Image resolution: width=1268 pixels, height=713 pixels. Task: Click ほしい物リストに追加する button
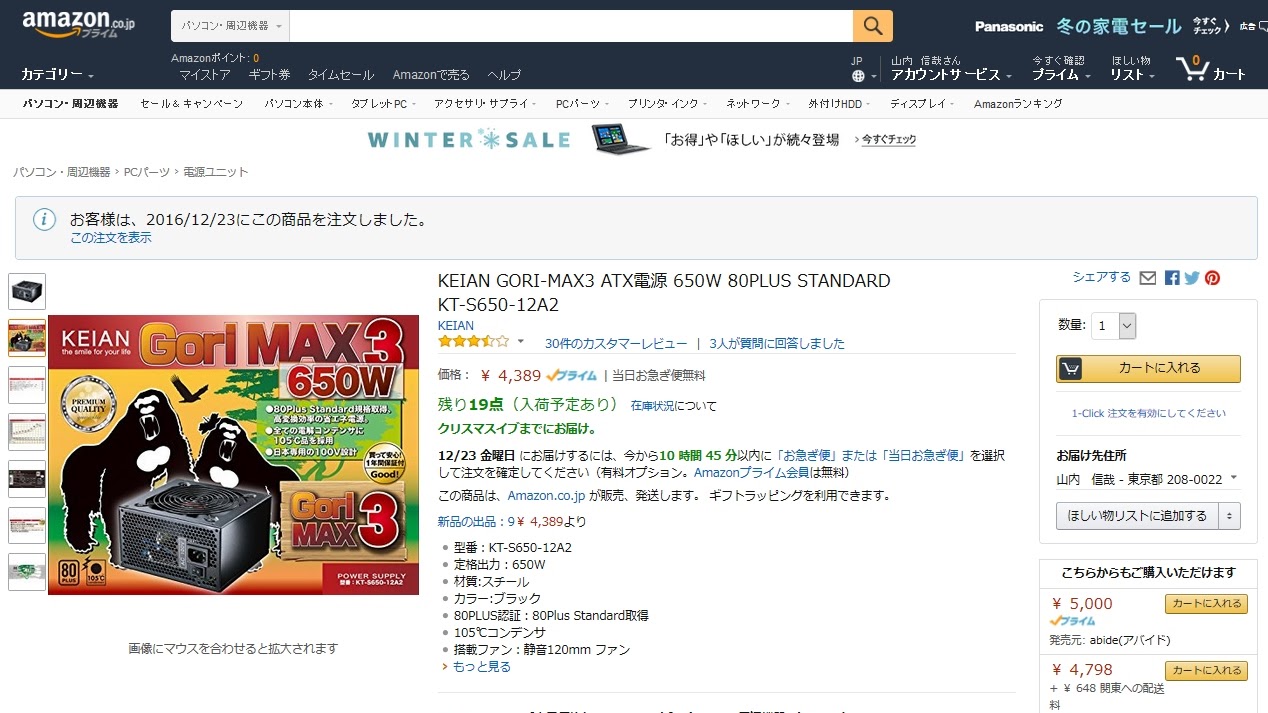click(1138, 516)
